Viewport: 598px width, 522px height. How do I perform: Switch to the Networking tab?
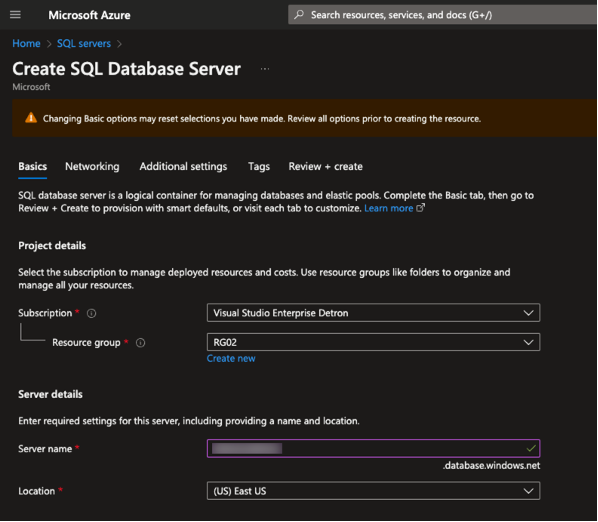92,167
